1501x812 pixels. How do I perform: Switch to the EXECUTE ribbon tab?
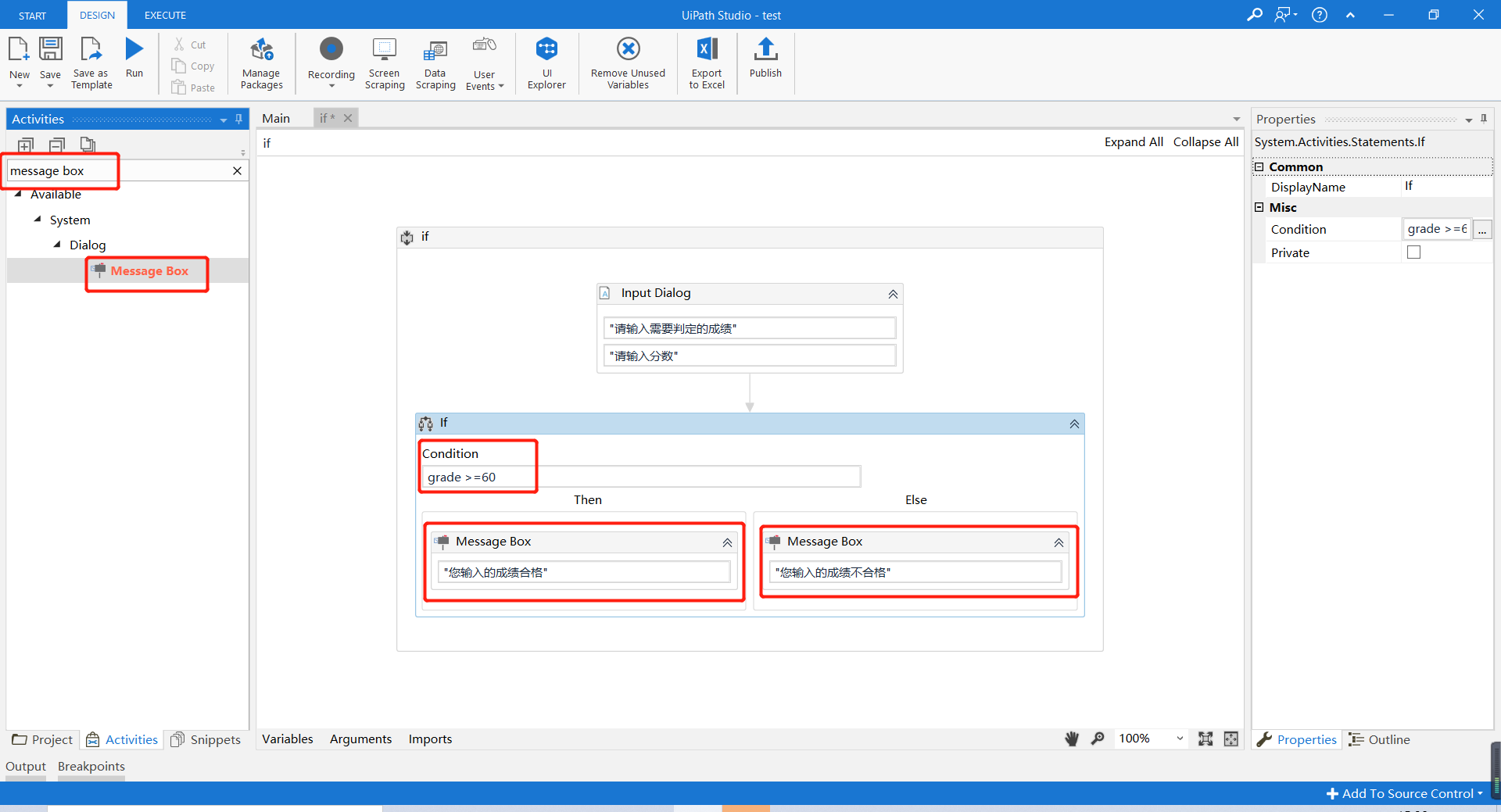164,15
